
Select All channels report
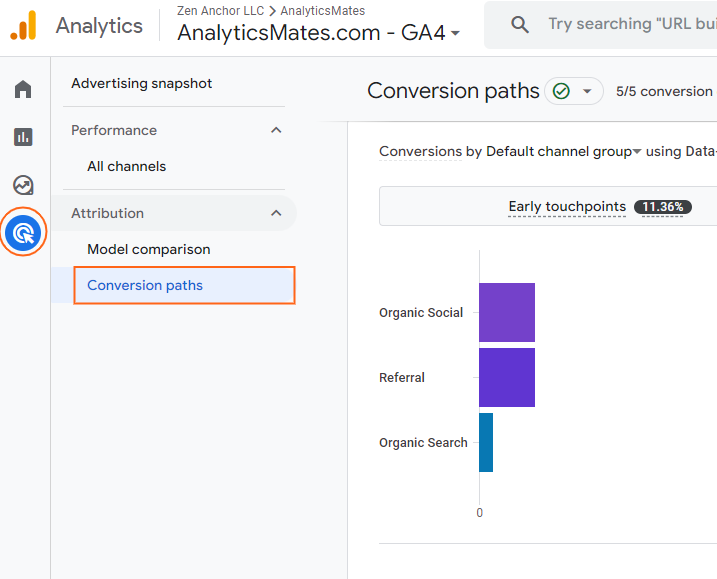tap(127, 166)
